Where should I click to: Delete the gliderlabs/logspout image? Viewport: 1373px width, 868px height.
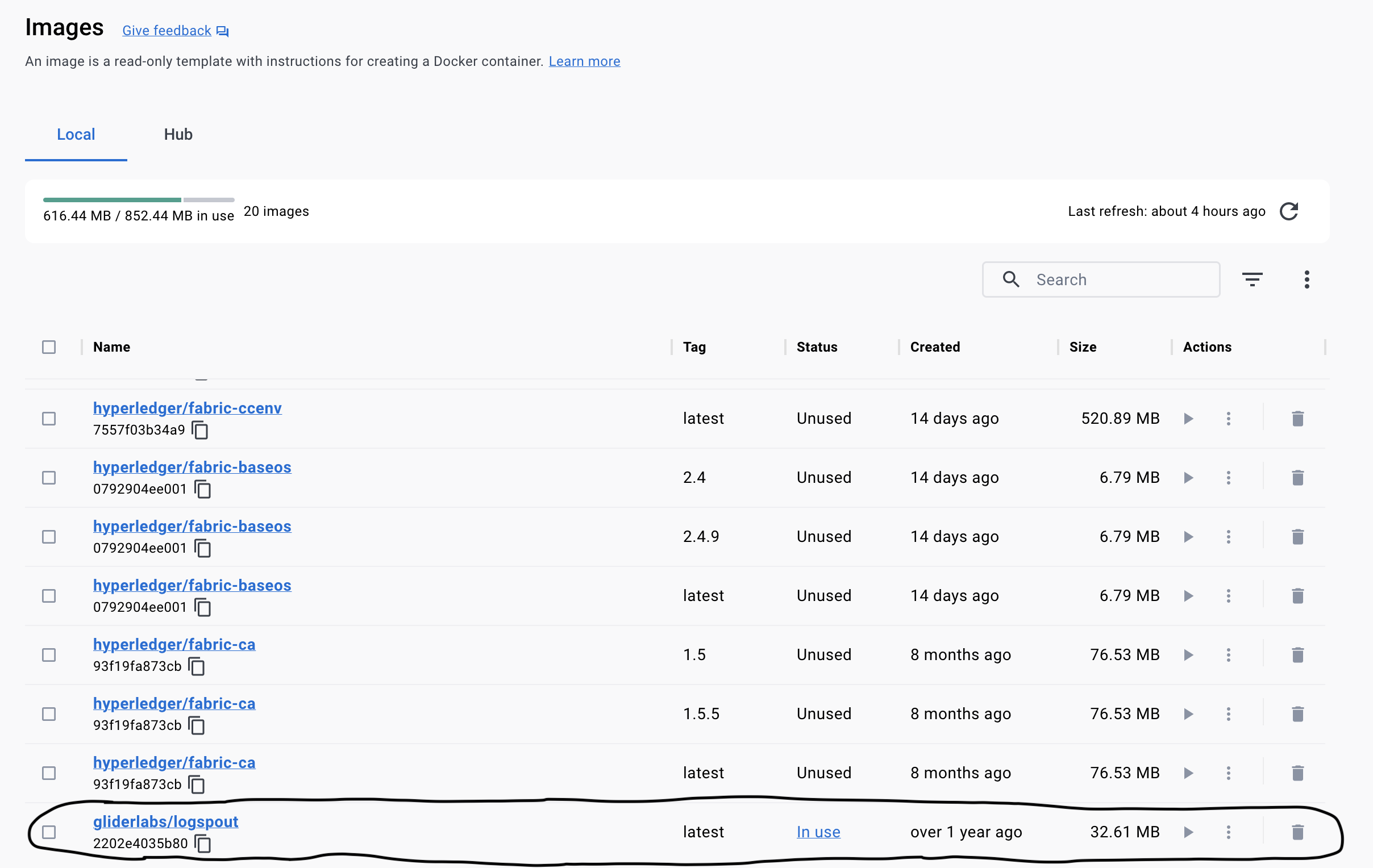[1298, 832]
